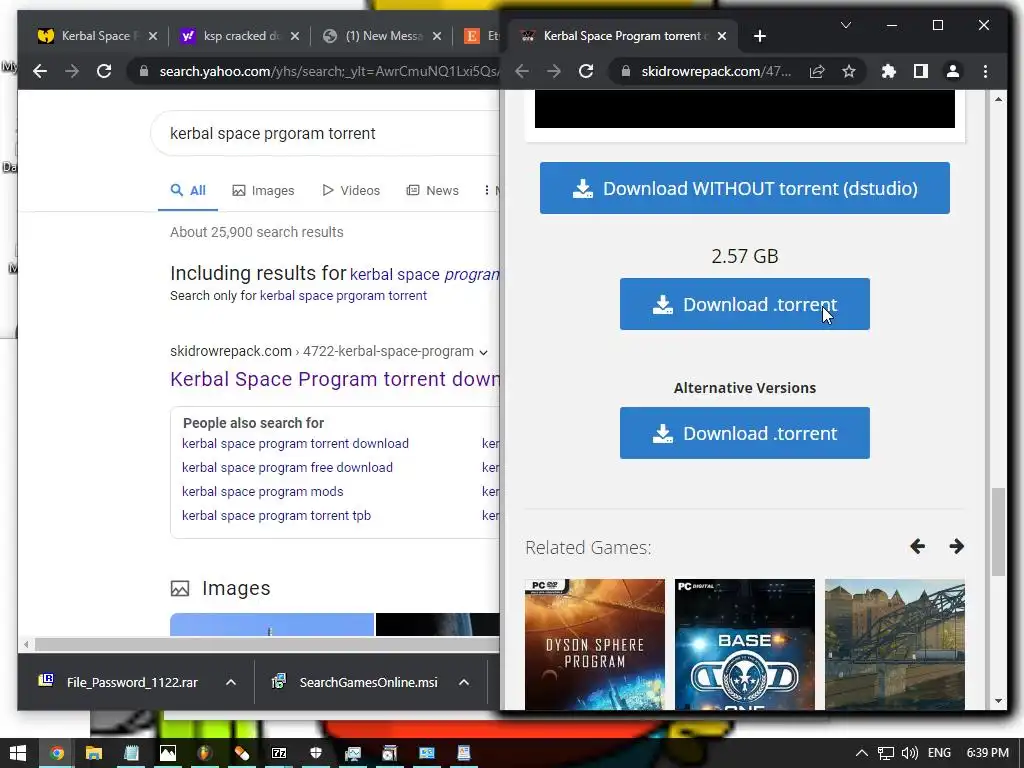1024x768 pixels.
Task: Click back arrow in skidrowrepack window
Action: [x=522, y=71]
